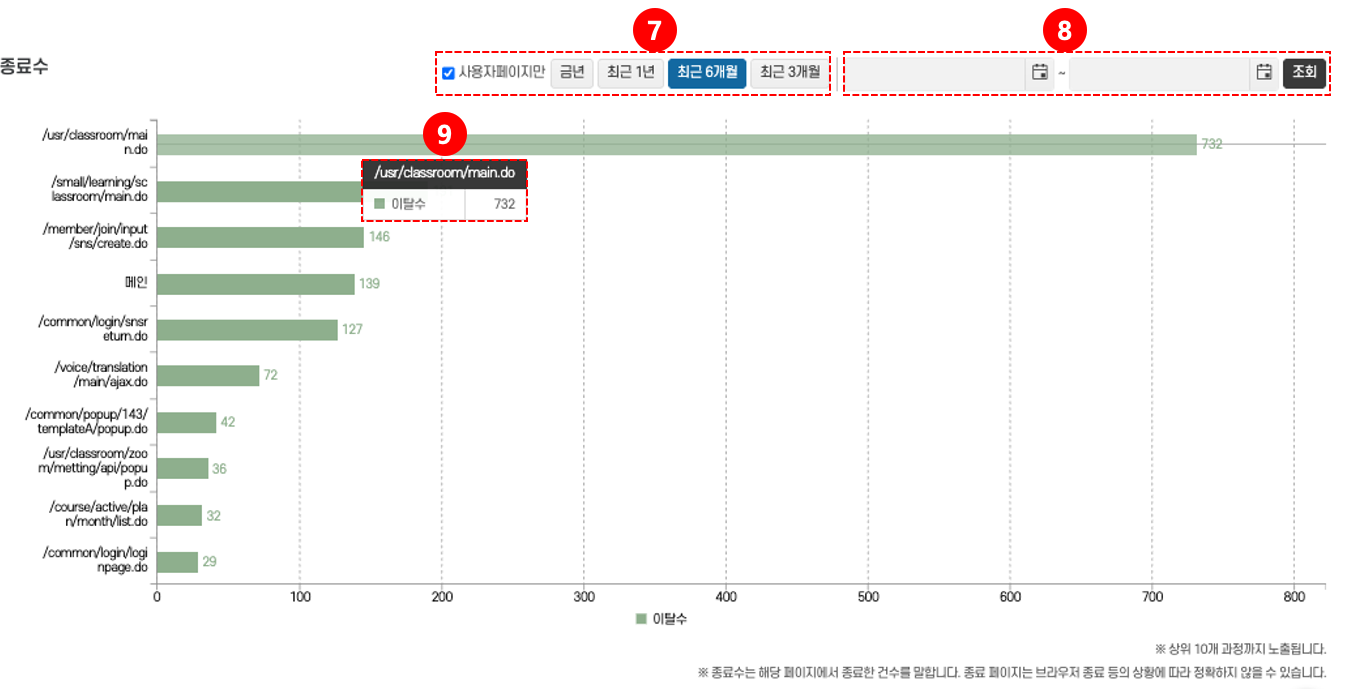This screenshot has width=1346, height=690.
Task: Uncheck the 사용자페이지만 checkbox
Action: click(448, 73)
